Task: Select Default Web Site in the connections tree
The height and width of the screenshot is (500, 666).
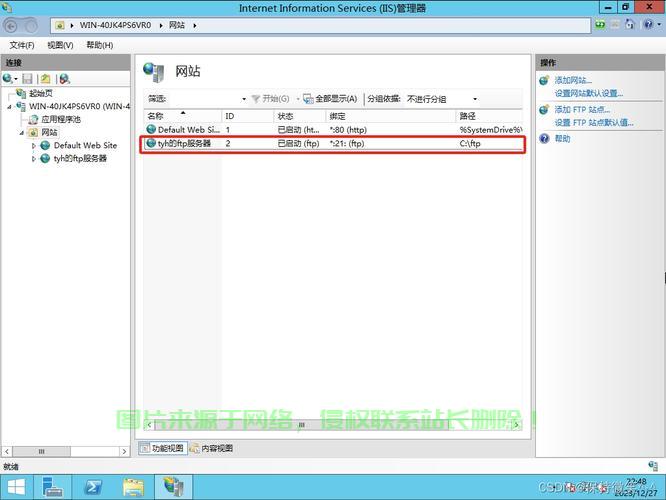Action: tap(85, 145)
